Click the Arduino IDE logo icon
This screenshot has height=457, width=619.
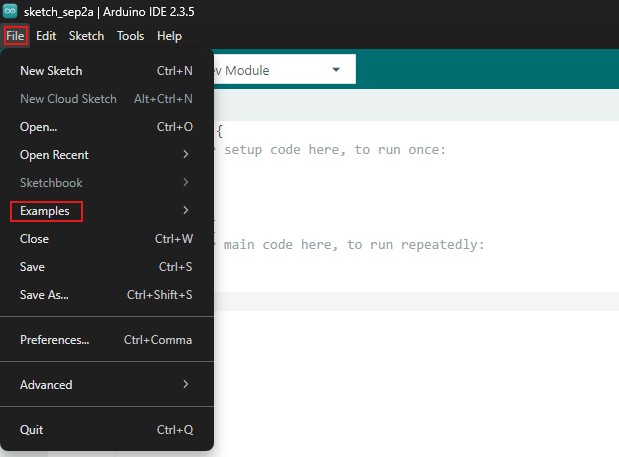click(10, 11)
